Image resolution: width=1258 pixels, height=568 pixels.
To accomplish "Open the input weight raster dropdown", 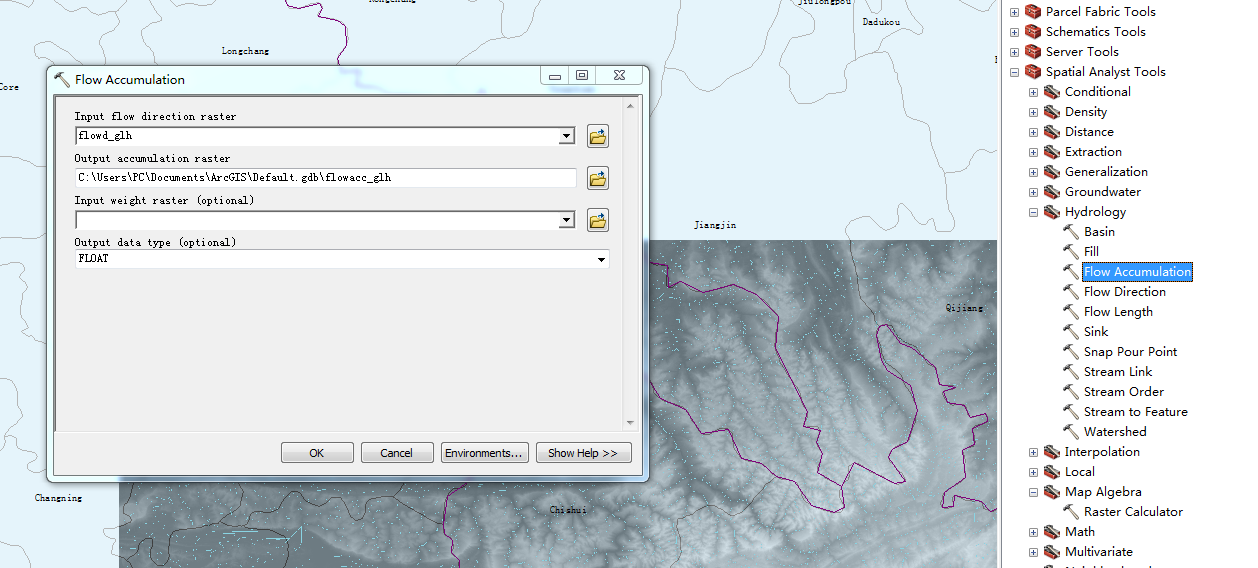I will [567, 220].
